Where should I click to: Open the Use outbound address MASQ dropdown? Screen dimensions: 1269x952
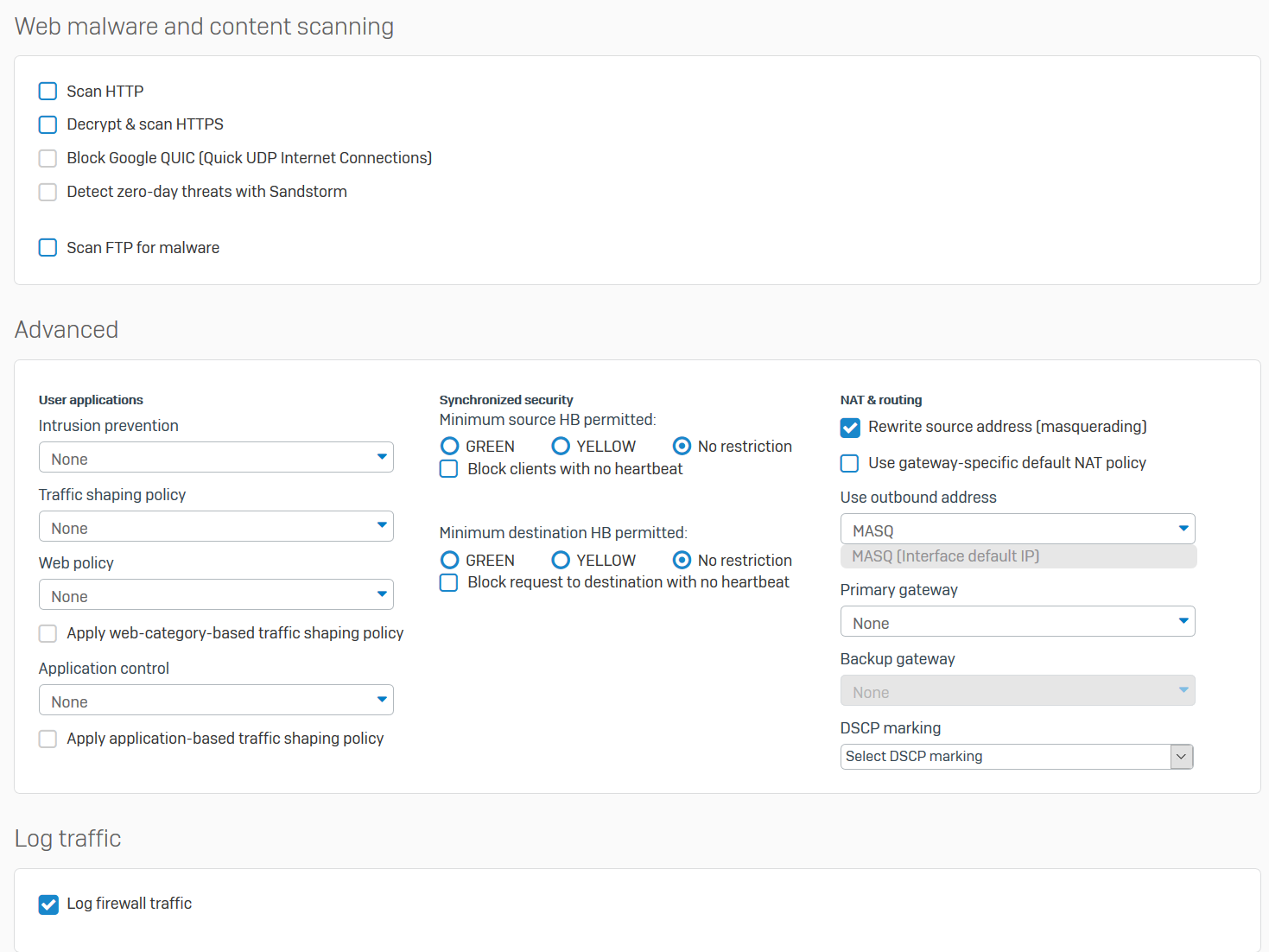click(x=1017, y=530)
